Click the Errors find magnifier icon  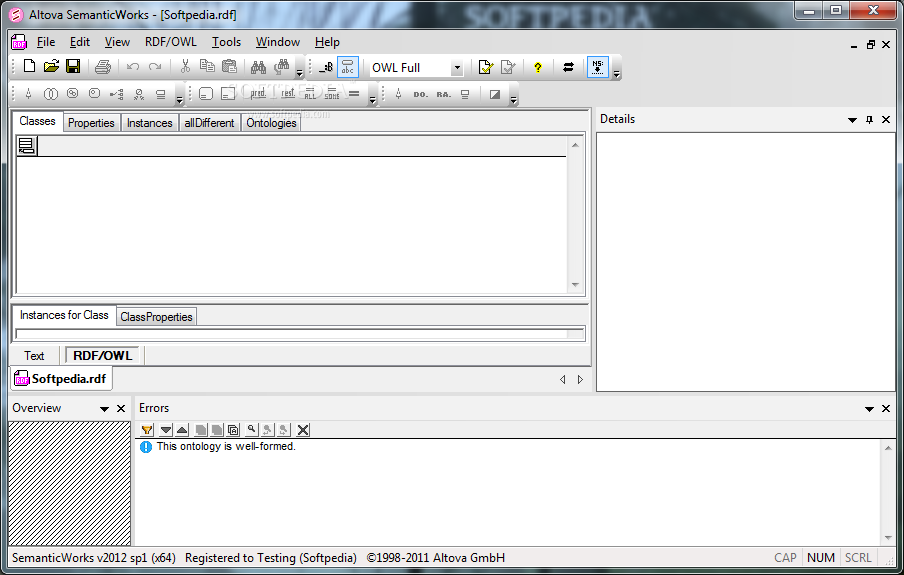click(251, 430)
